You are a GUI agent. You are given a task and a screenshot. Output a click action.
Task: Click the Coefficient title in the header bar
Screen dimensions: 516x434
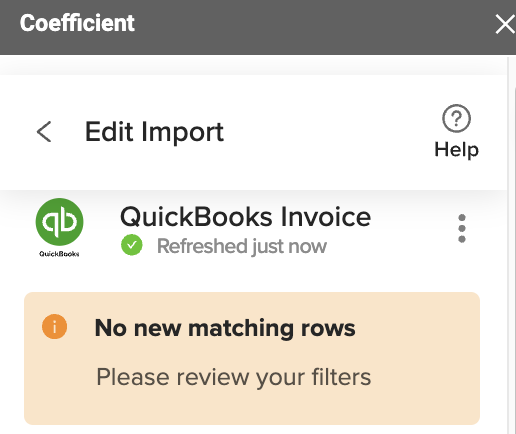tap(77, 23)
